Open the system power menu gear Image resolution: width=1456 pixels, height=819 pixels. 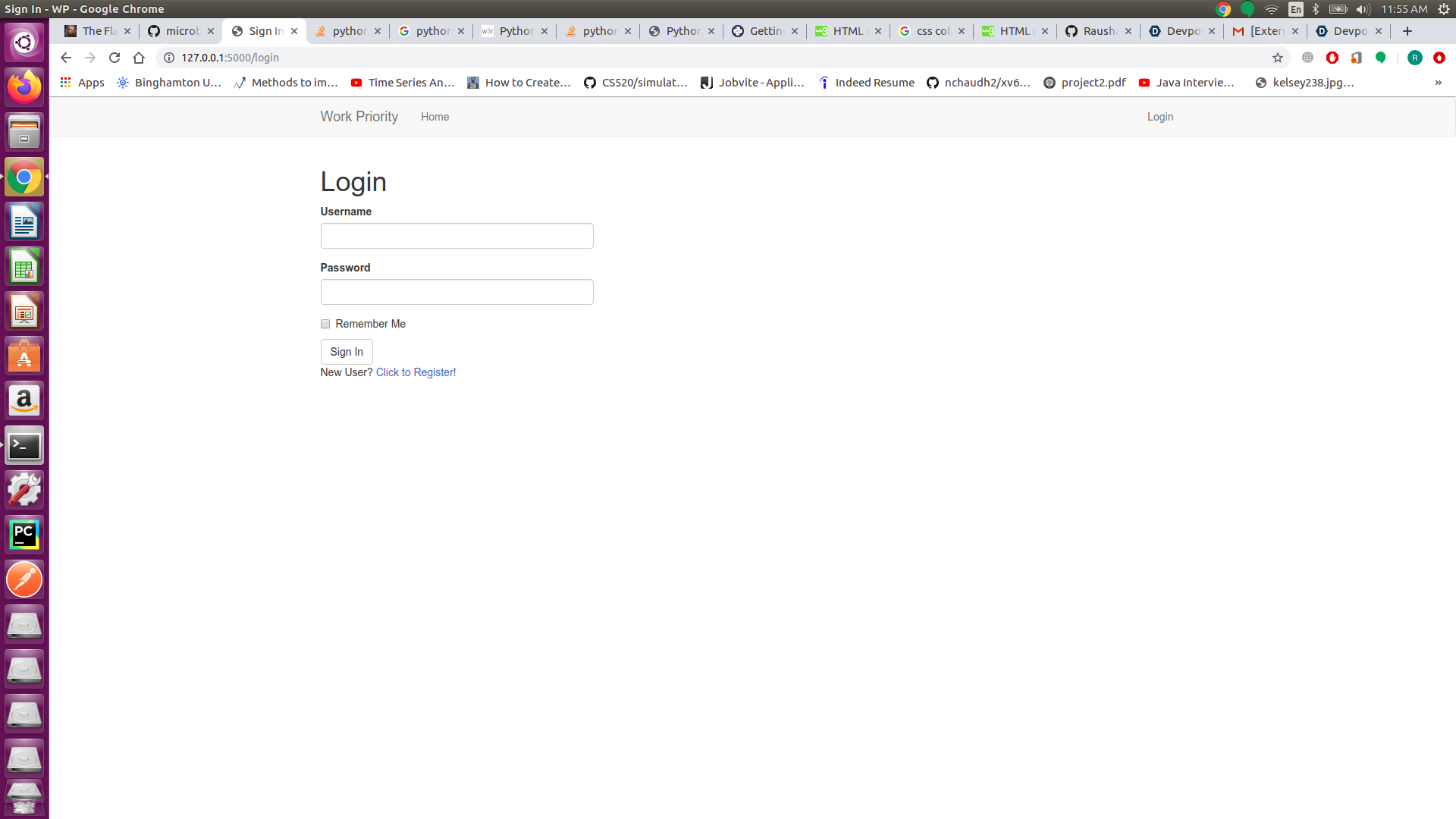1444,9
